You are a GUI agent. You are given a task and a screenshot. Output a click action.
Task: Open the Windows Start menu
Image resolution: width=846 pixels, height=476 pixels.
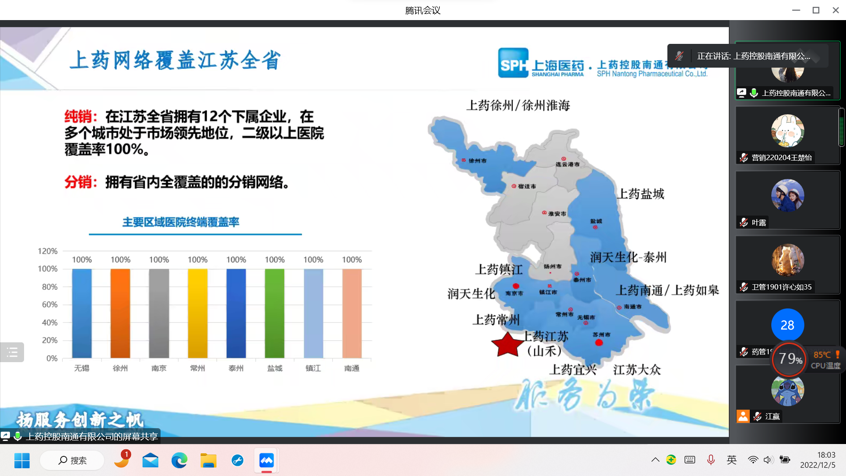pos(22,460)
